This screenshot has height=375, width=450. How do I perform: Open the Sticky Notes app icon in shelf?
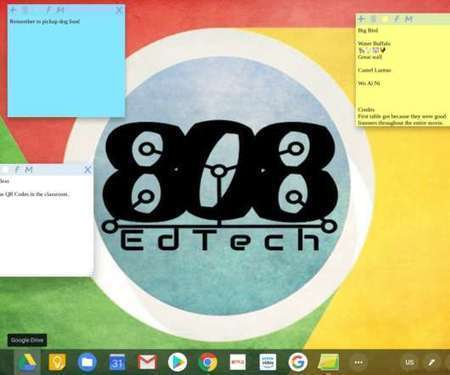328,362
